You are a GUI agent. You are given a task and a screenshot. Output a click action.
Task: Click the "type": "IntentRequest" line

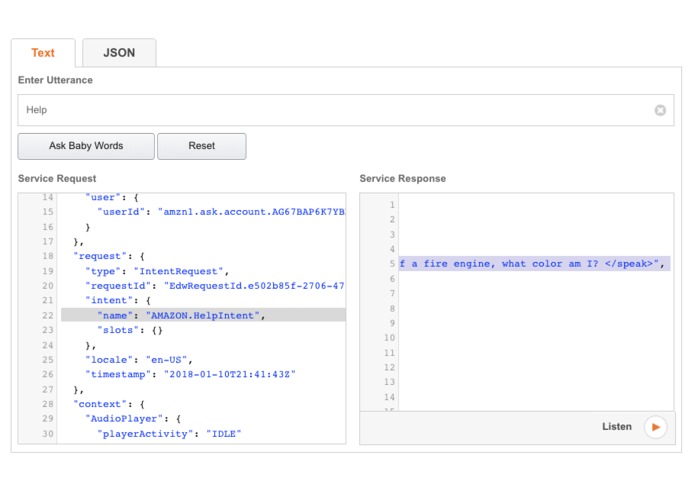(x=158, y=271)
